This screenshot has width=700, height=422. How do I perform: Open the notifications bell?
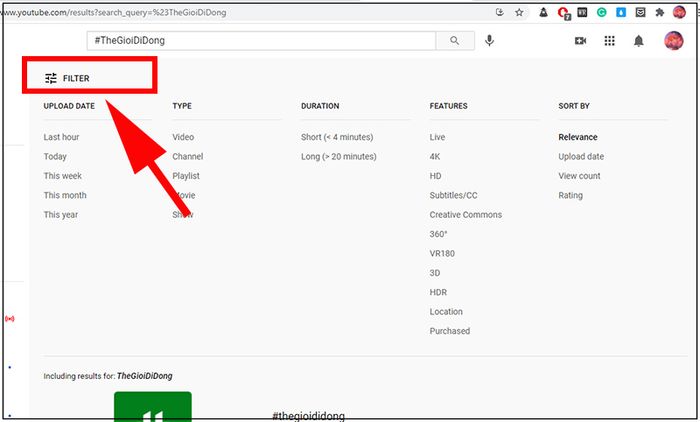[639, 41]
